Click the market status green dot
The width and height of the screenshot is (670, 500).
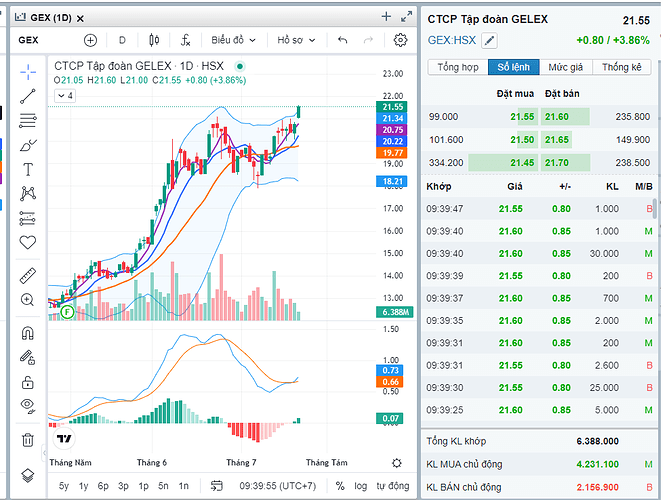pos(240,66)
